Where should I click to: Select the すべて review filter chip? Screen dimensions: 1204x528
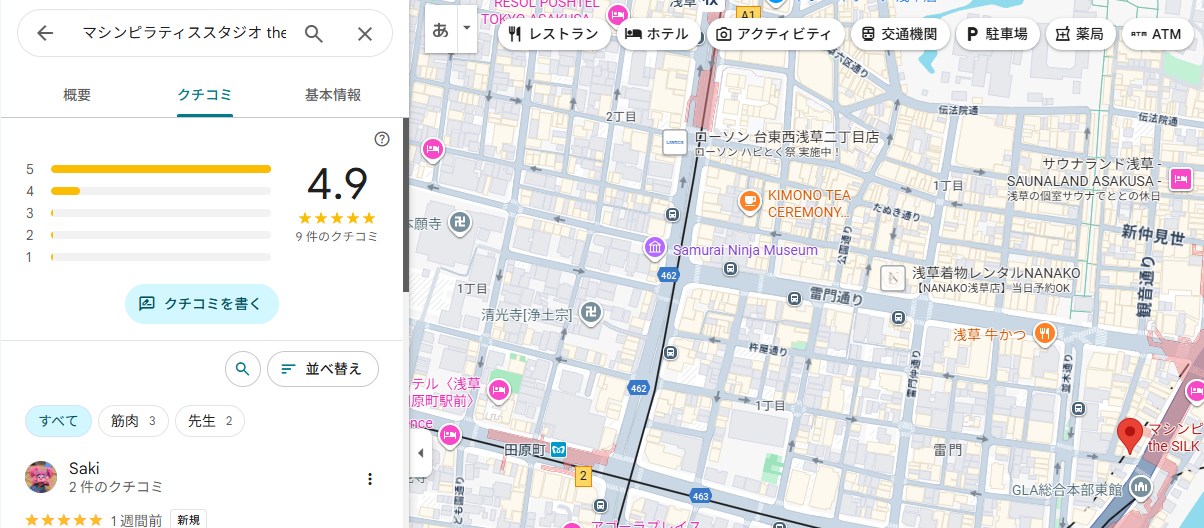pyautogui.click(x=58, y=421)
